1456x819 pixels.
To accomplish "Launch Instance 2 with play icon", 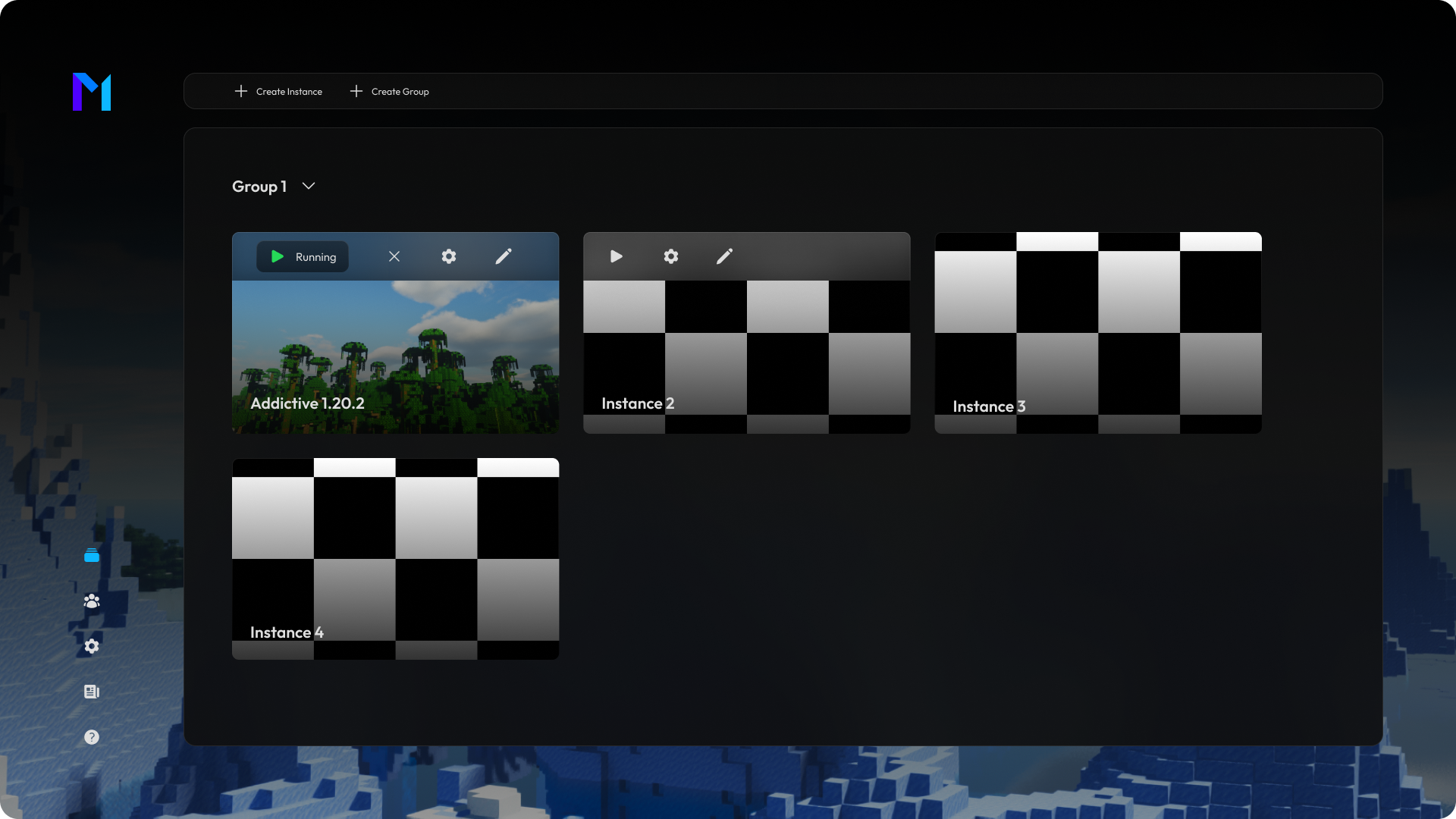I will click(x=617, y=256).
